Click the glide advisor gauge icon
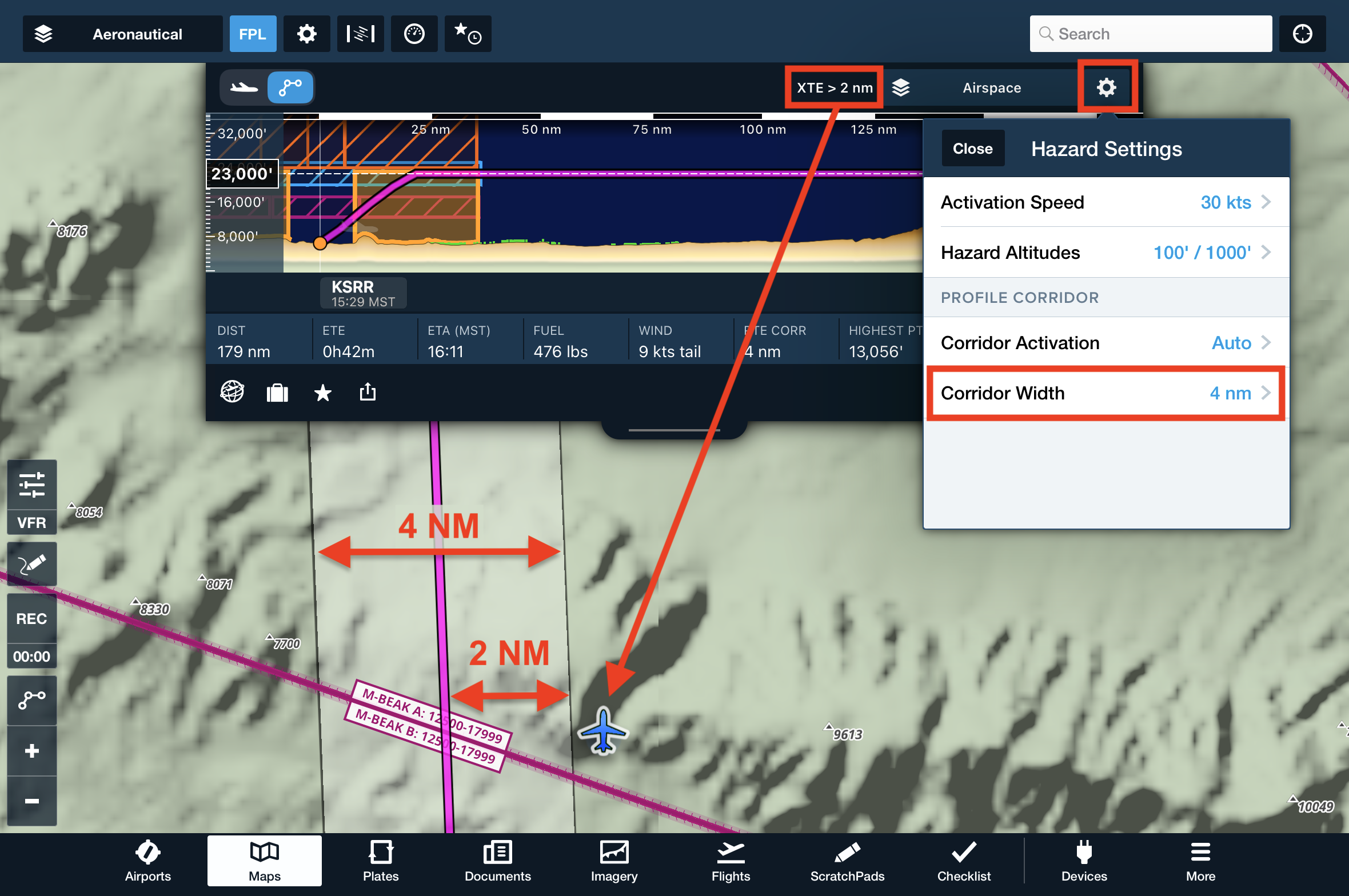The image size is (1349, 896). (414, 34)
